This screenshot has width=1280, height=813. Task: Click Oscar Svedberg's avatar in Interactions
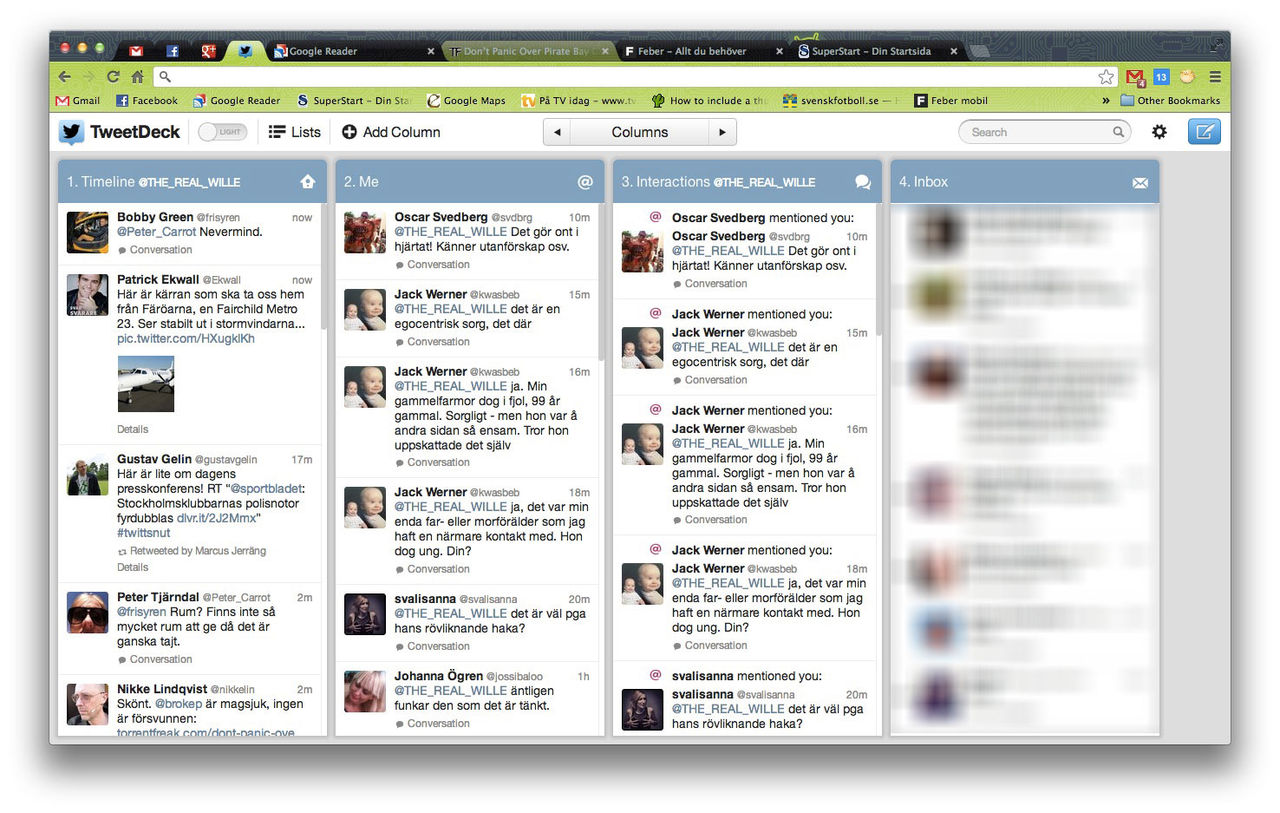[642, 251]
